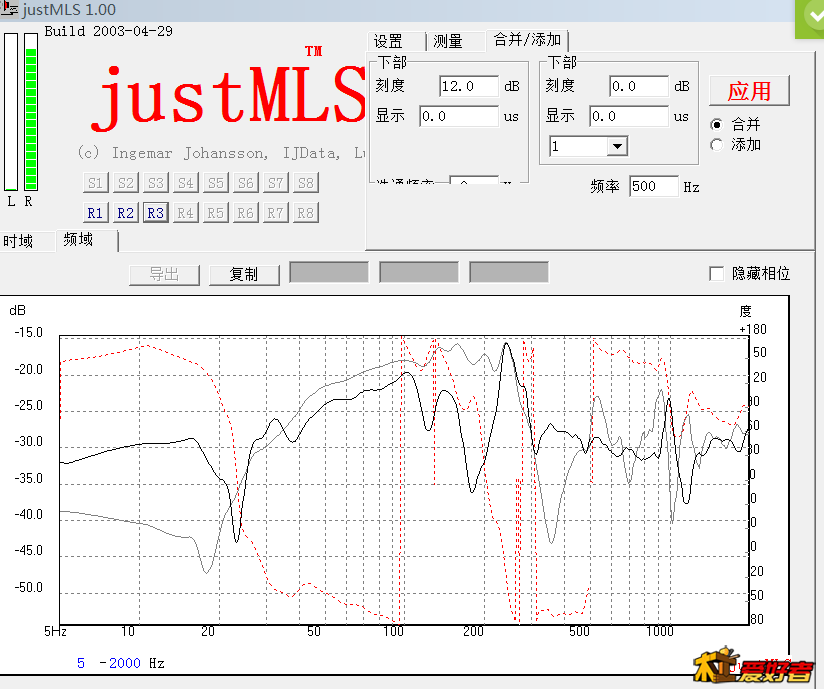This screenshot has width=824, height=689.
Task: Select the R2 memory slot button
Action: [125, 213]
